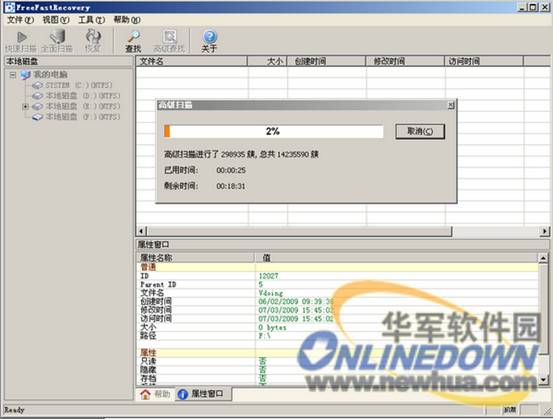Sort by the 访问时间 column header
The image size is (553, 419).
[x=484, y=61]
